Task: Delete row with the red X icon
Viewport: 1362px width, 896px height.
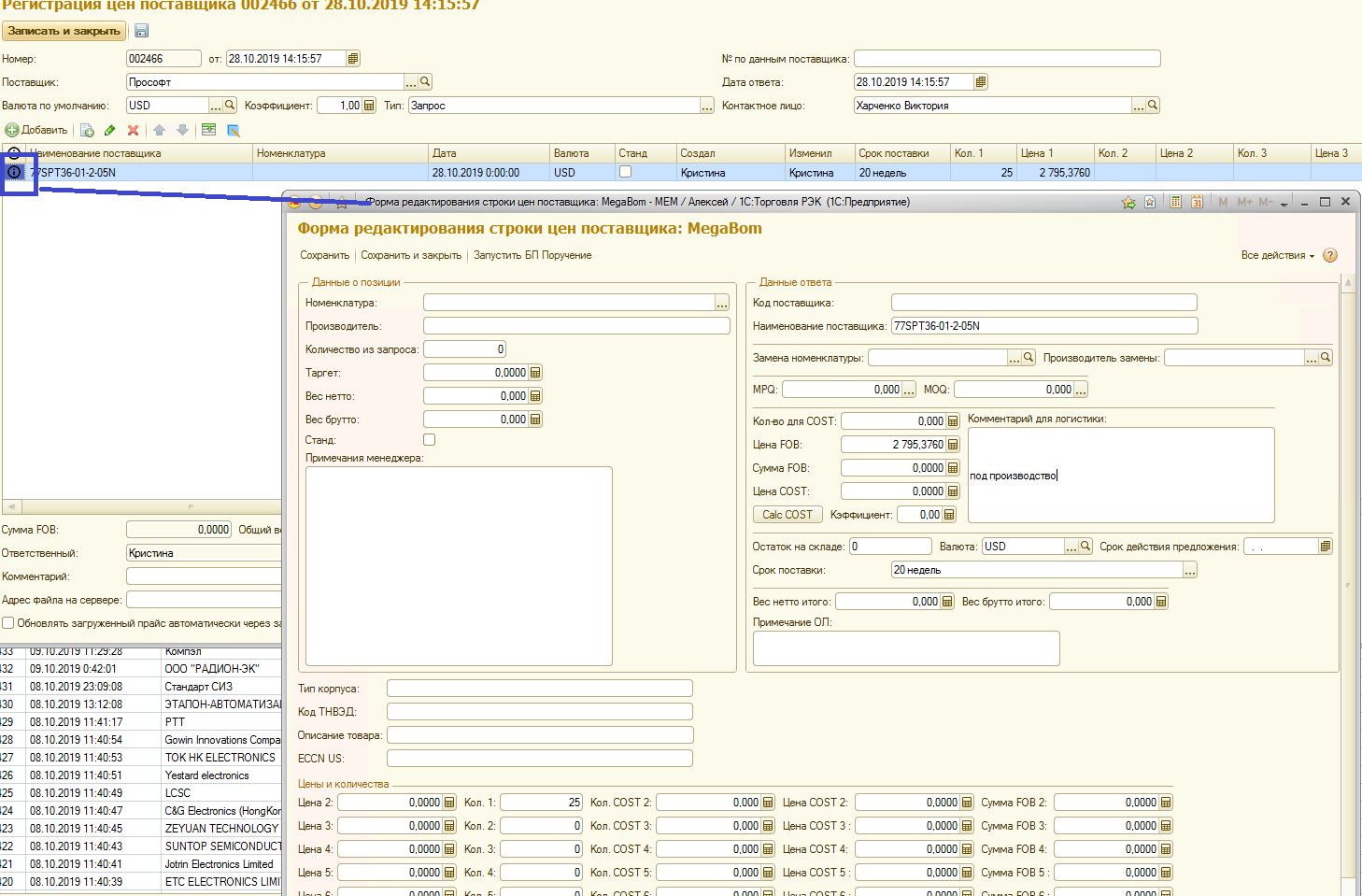Action: 133,130
